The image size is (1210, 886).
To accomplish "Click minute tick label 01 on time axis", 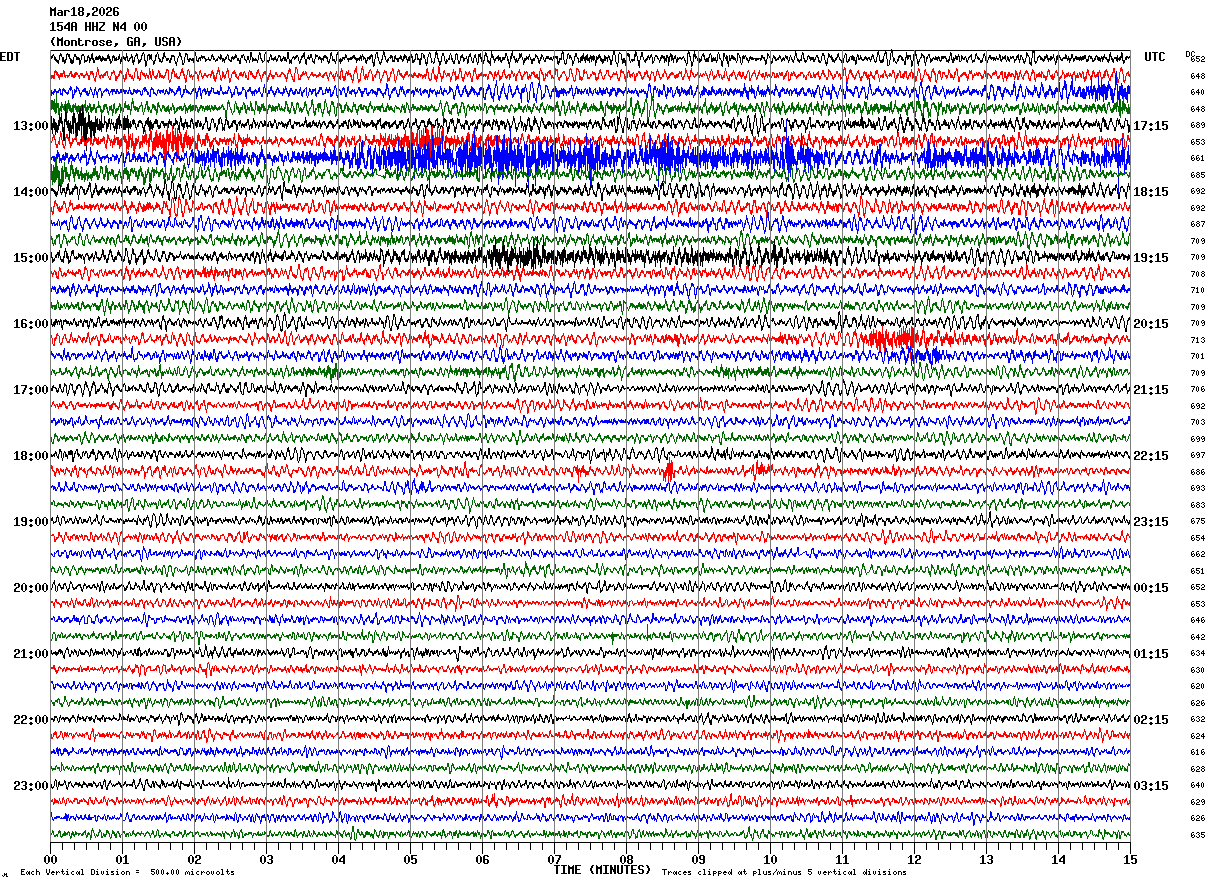I will 122,859.
